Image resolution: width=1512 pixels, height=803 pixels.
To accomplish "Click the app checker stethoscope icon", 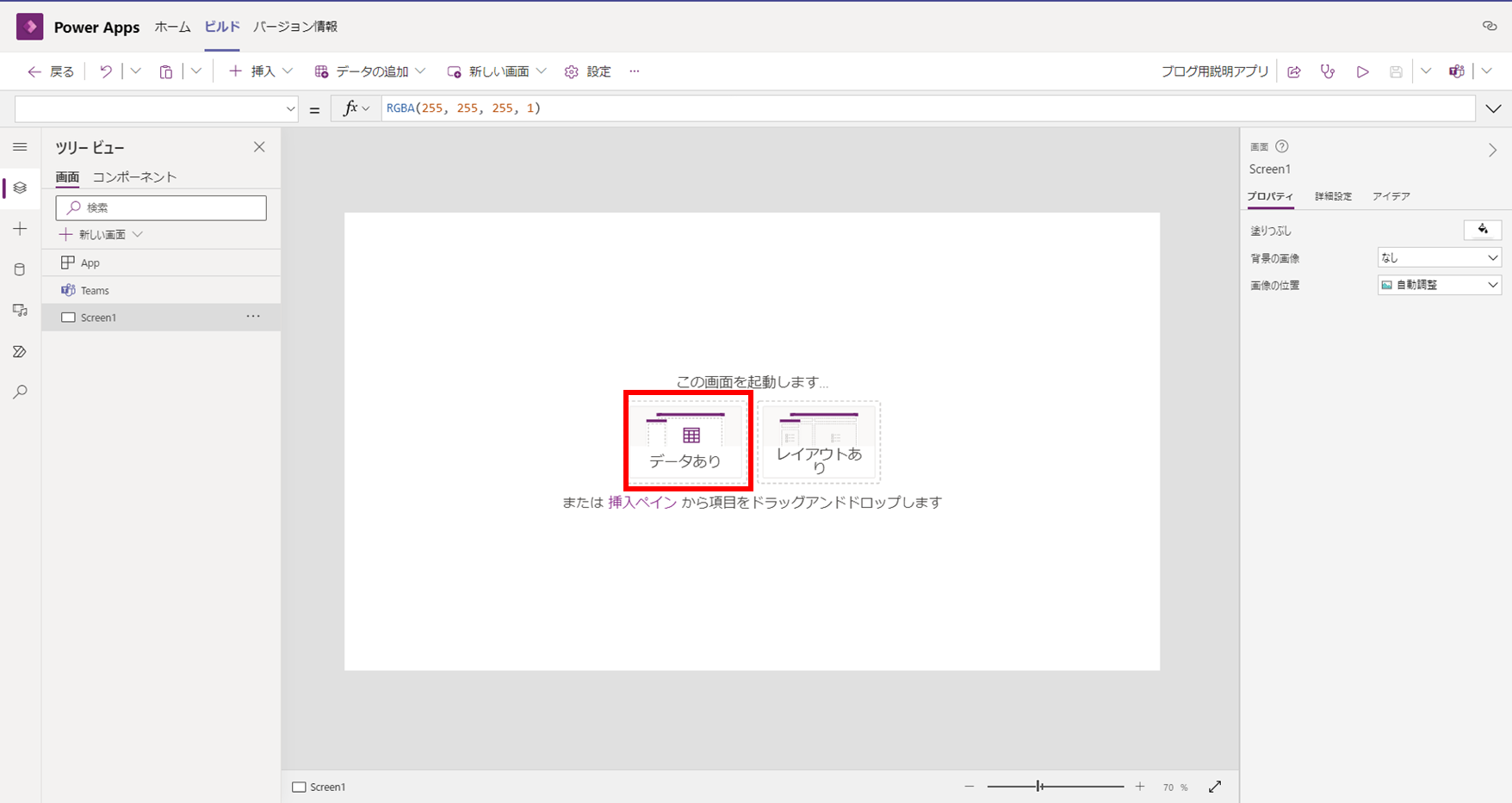I will pyautogui.click(x=1328, y=71).
